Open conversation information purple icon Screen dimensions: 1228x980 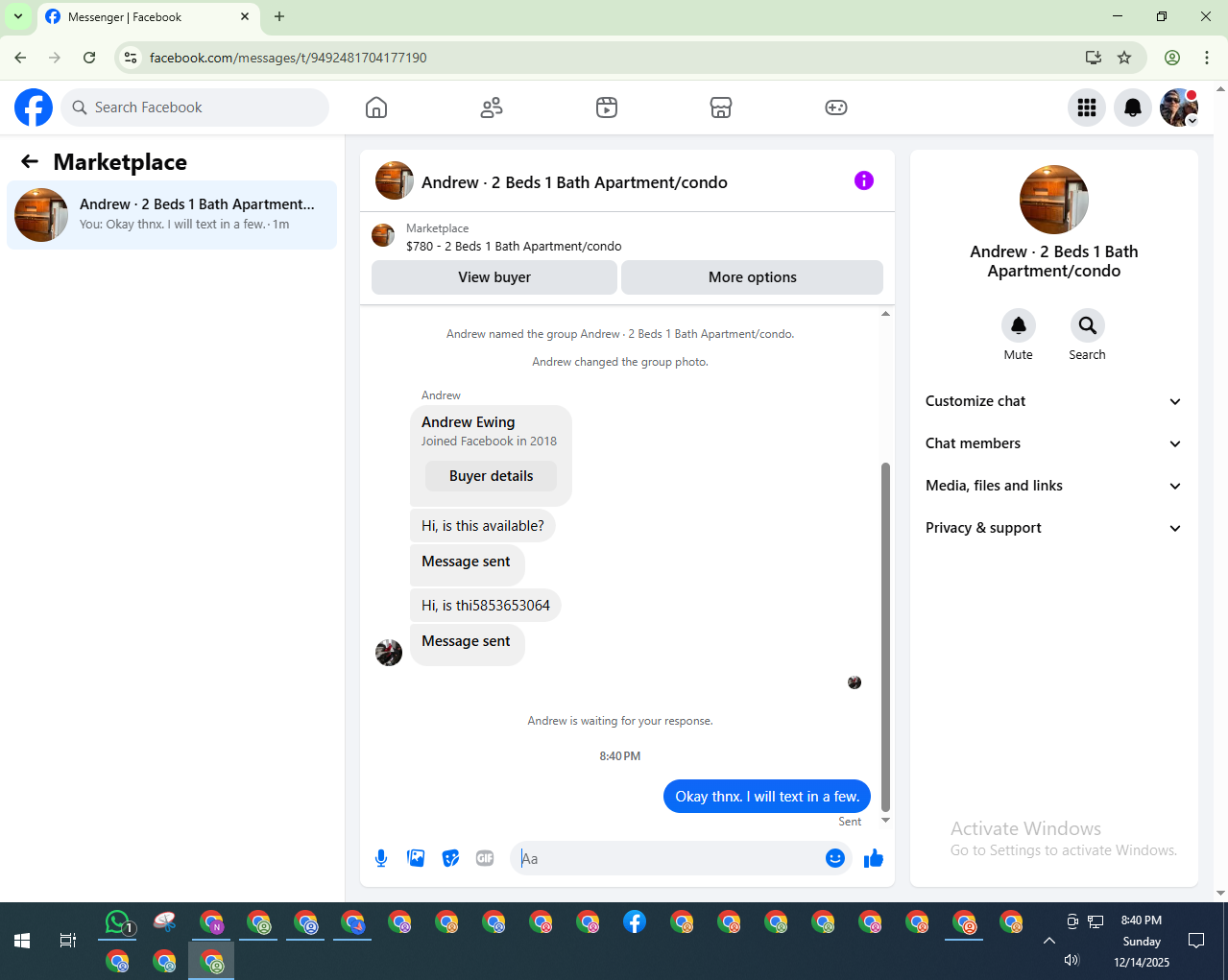[864, 180]
